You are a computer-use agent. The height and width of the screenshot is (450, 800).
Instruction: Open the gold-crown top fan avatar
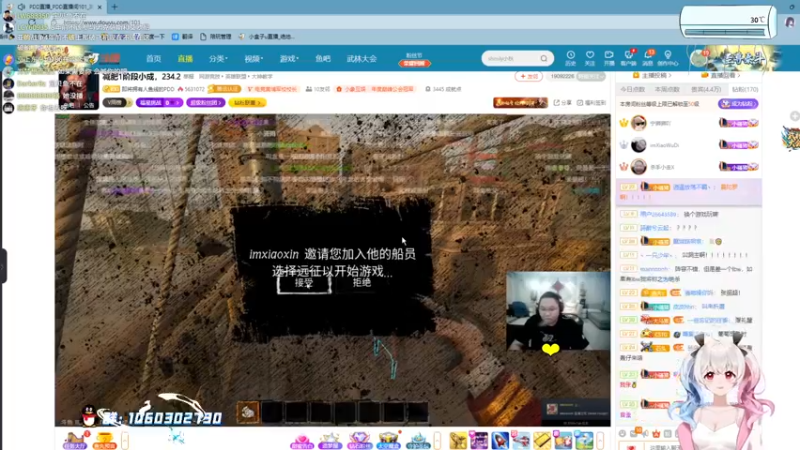point(638,122)
